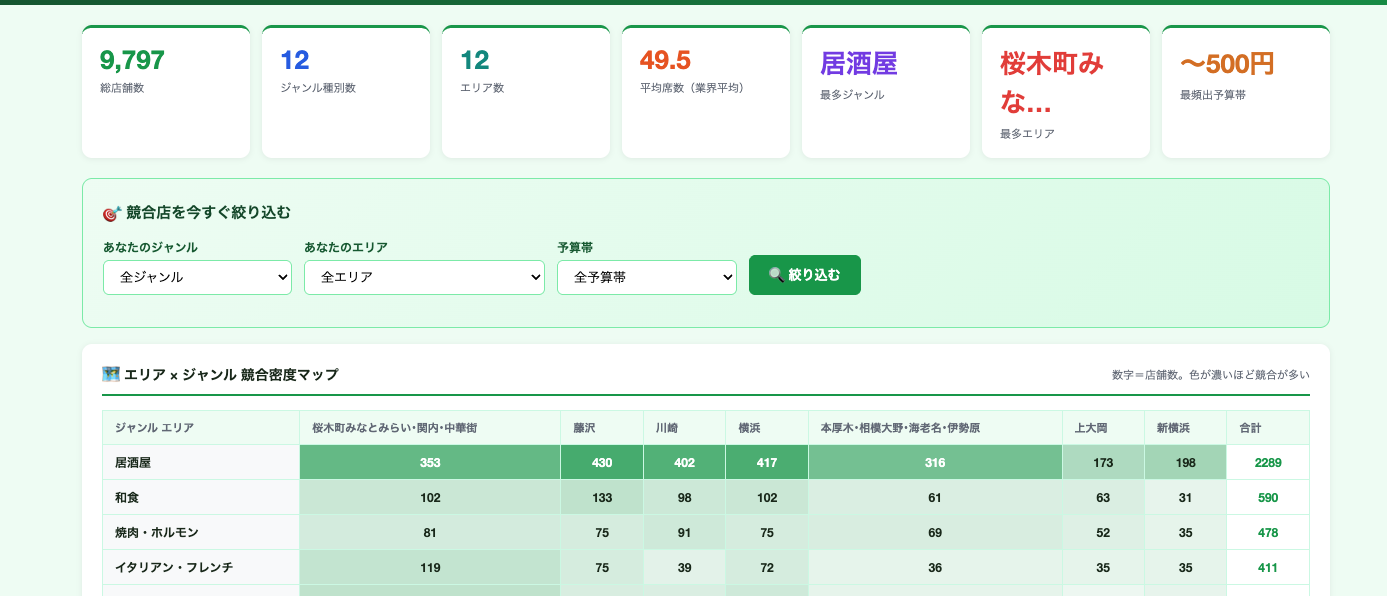The image size is (1387, 596).
Task: Click the 39 cell in イタリアン・フレンチ row
Action: point(684,567)
